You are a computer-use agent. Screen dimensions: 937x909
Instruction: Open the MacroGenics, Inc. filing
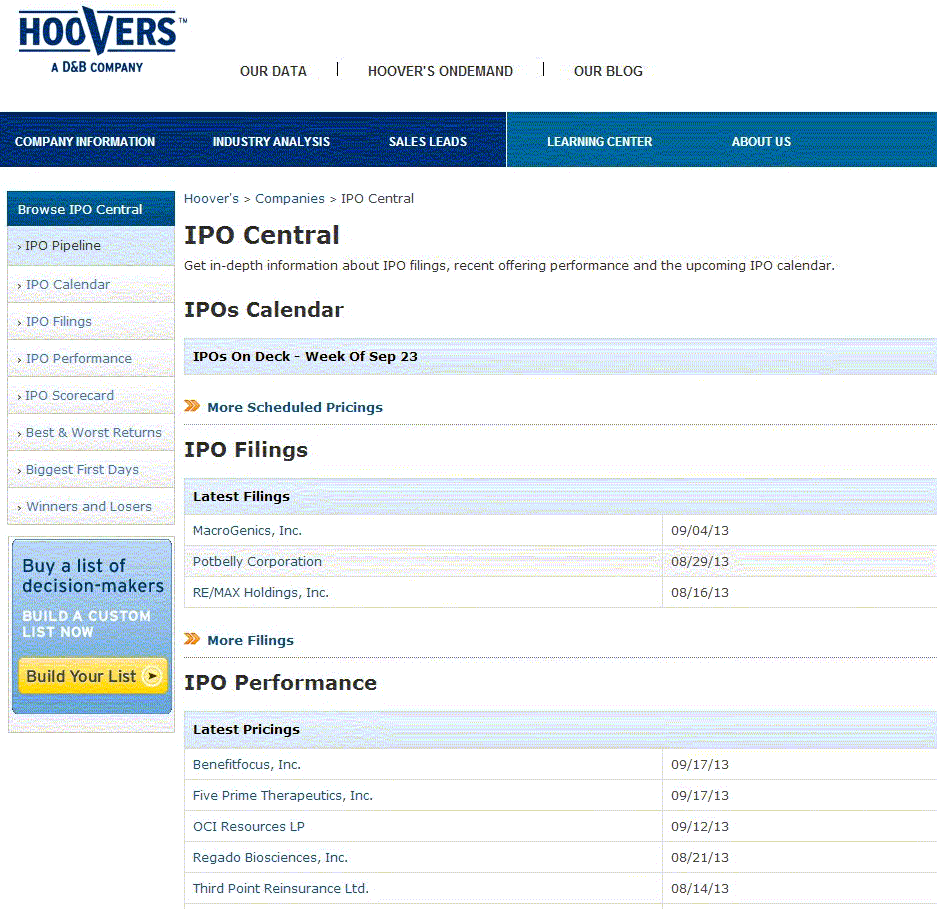click(247, 531)
